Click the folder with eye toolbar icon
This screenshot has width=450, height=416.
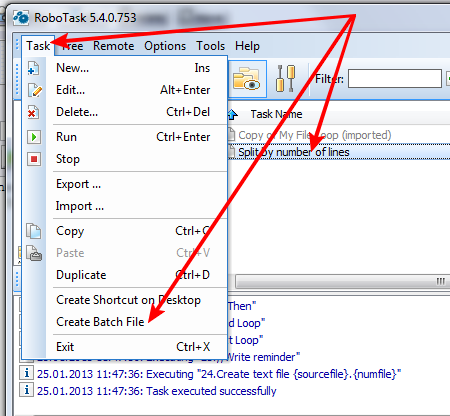coord(247,79)
